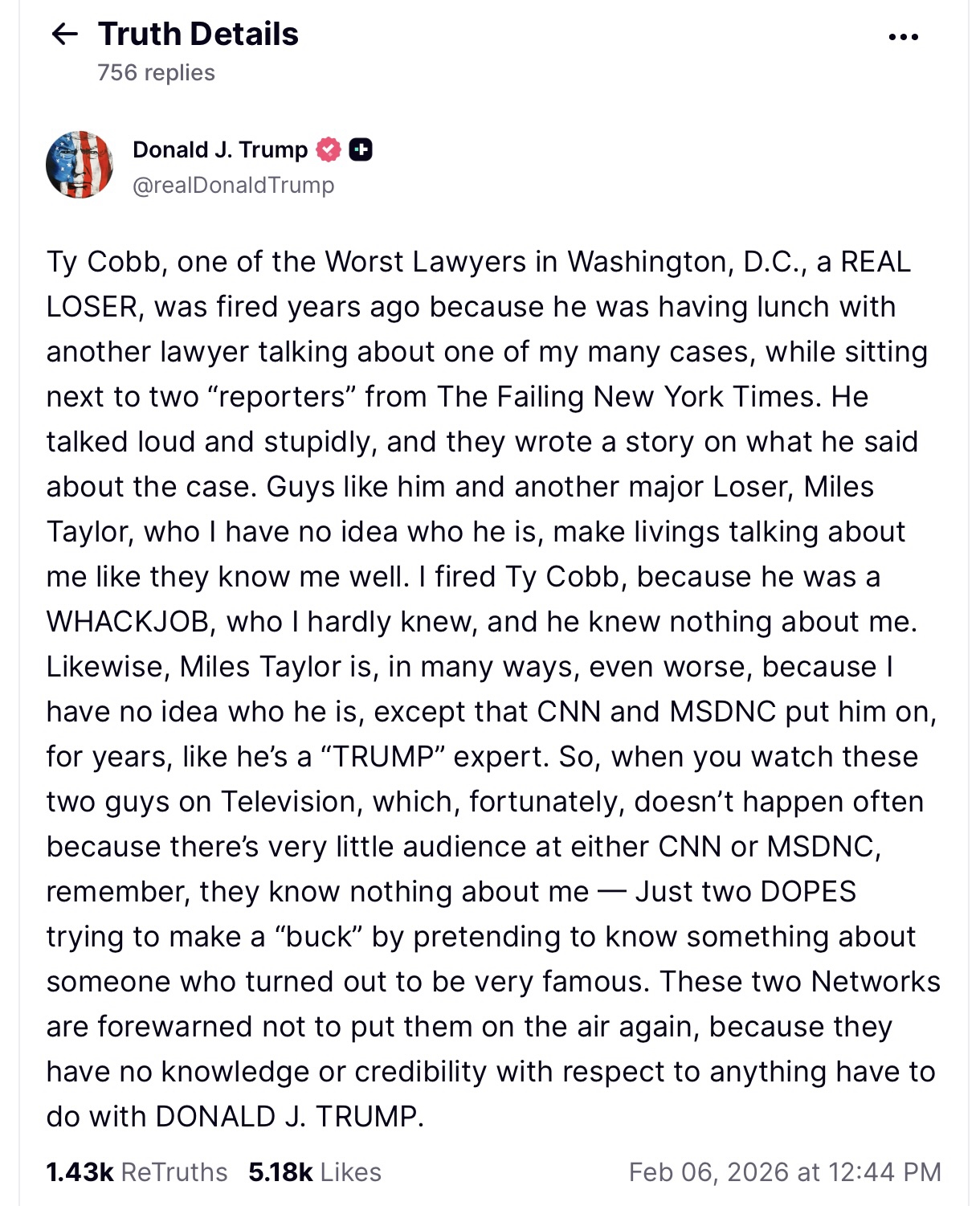Click the word WHACKJOB in the post
Screen dimensions: 980x1206
[x=131, y=622]
